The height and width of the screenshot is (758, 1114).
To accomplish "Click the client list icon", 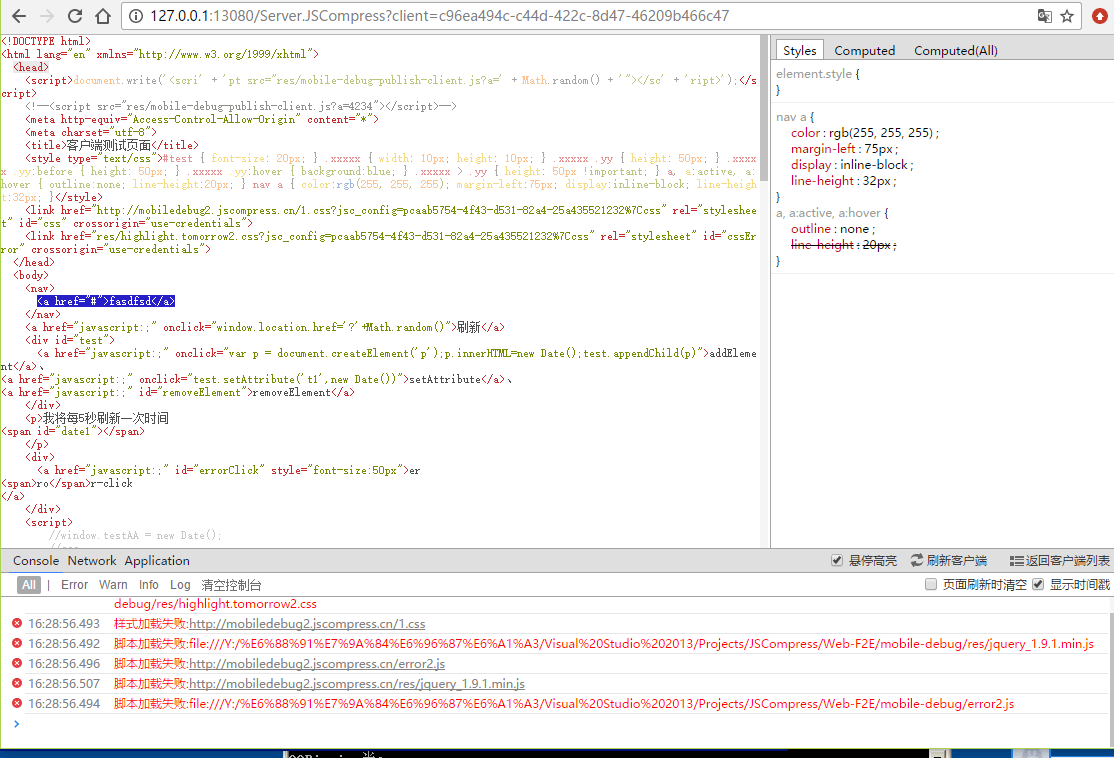I will pos(1017,561).
